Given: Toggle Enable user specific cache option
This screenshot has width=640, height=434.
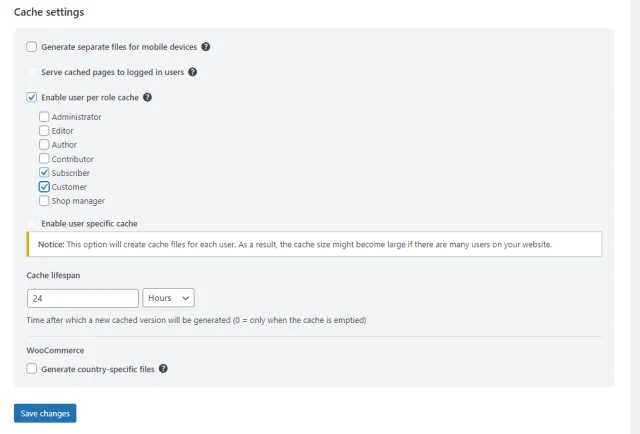Looking at the screenshot, I should (x=32, y=224).
